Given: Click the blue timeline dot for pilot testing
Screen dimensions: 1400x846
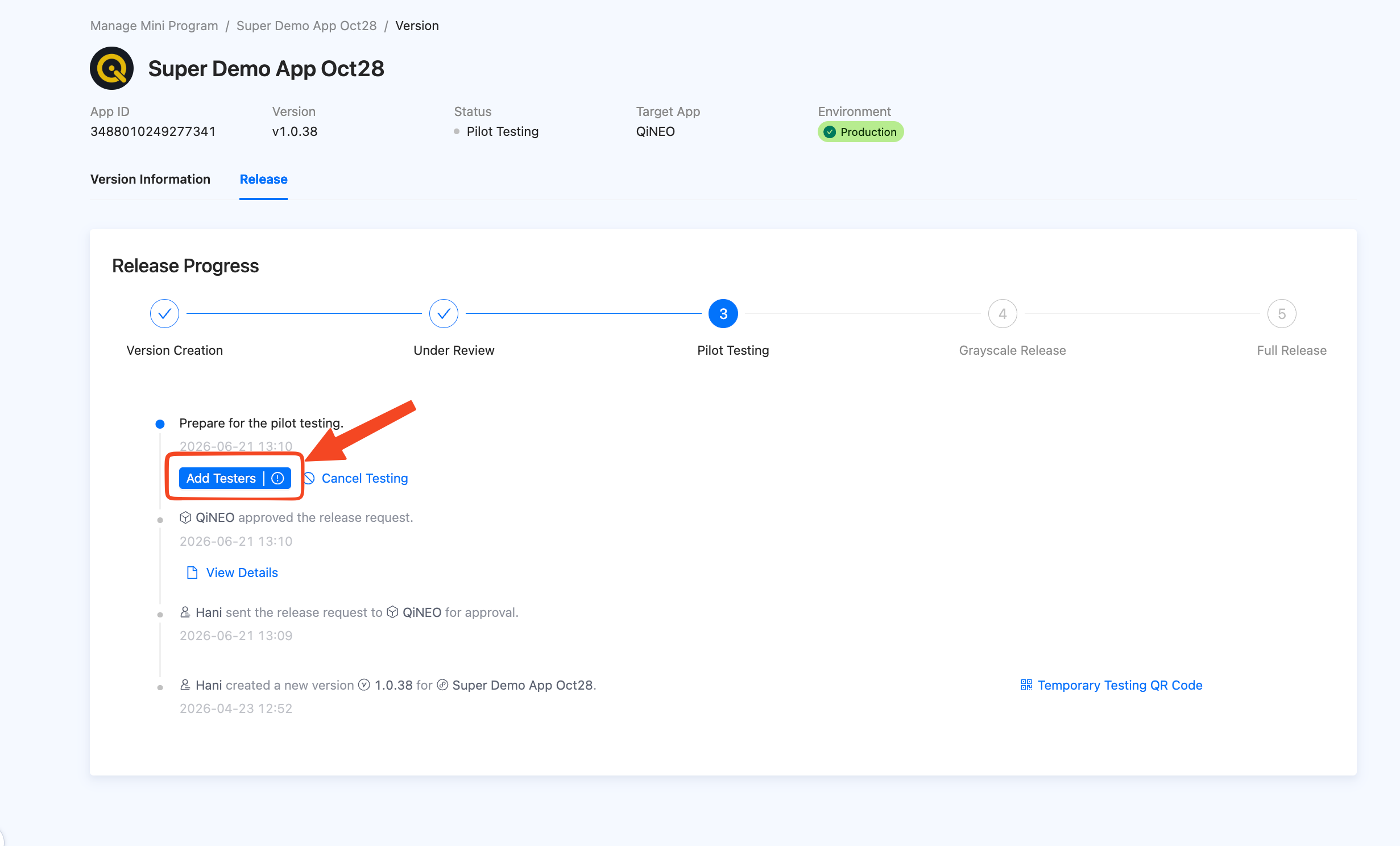Looking at the screenshot, I should 160,424.
